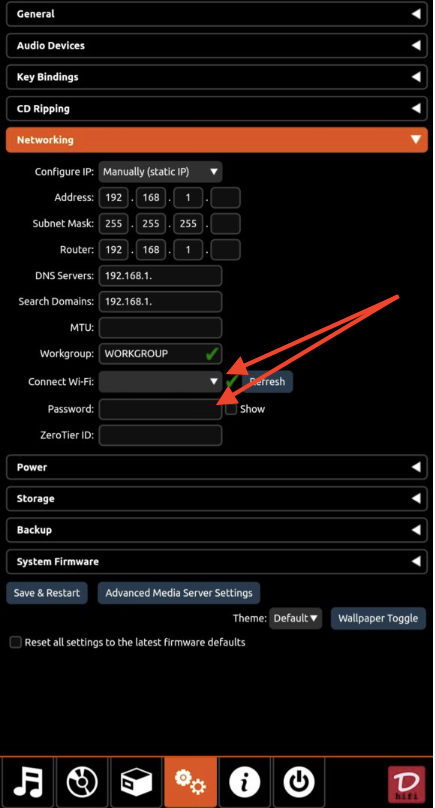Click the Save & Restart button
Viewport: 435px width, 808px height.
[47, 593]
